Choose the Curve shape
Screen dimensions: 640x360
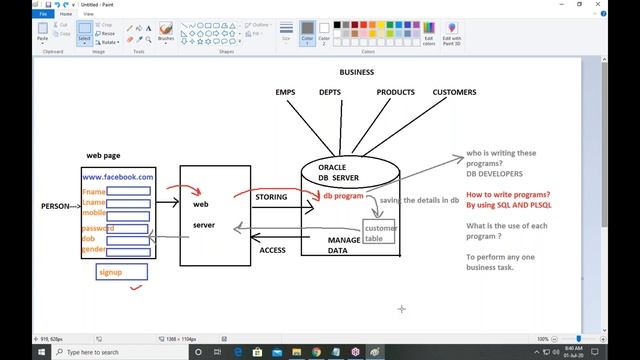coord(192,25)
